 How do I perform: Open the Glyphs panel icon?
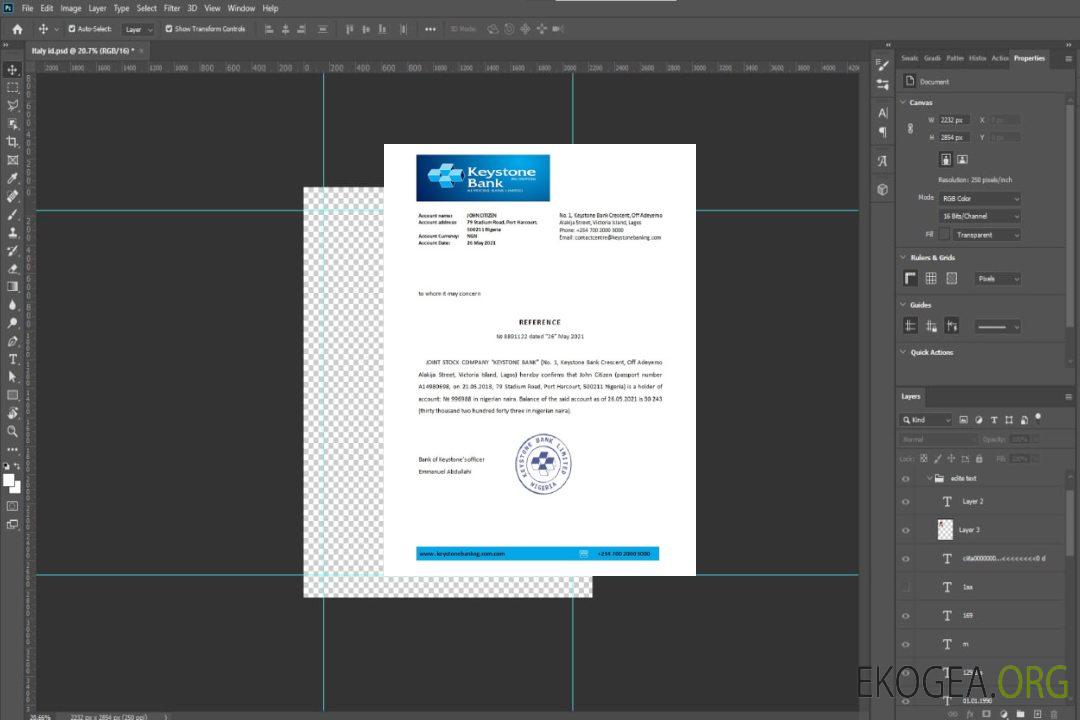point(882,161)
